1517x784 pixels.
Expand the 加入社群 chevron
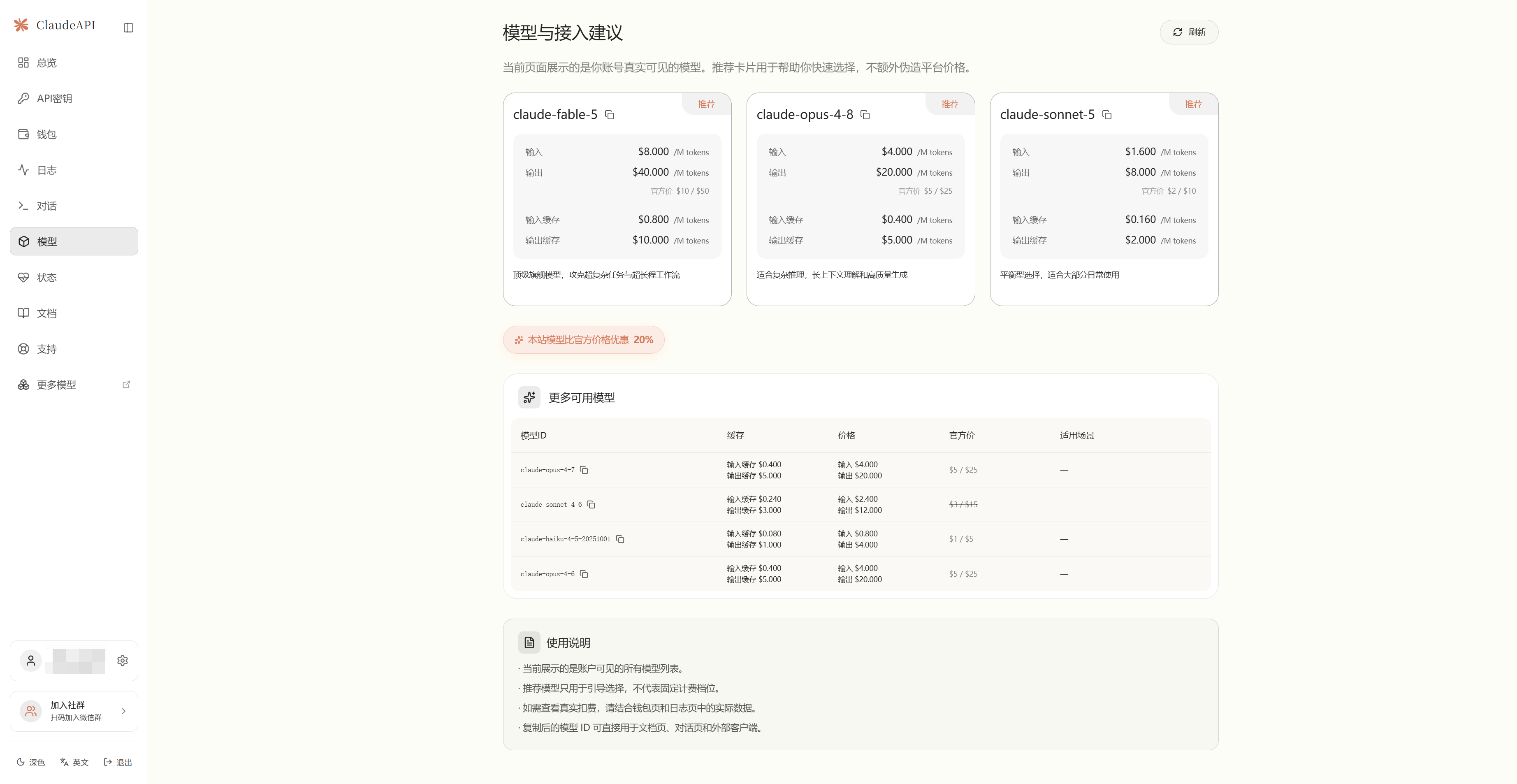click(124, 712)
